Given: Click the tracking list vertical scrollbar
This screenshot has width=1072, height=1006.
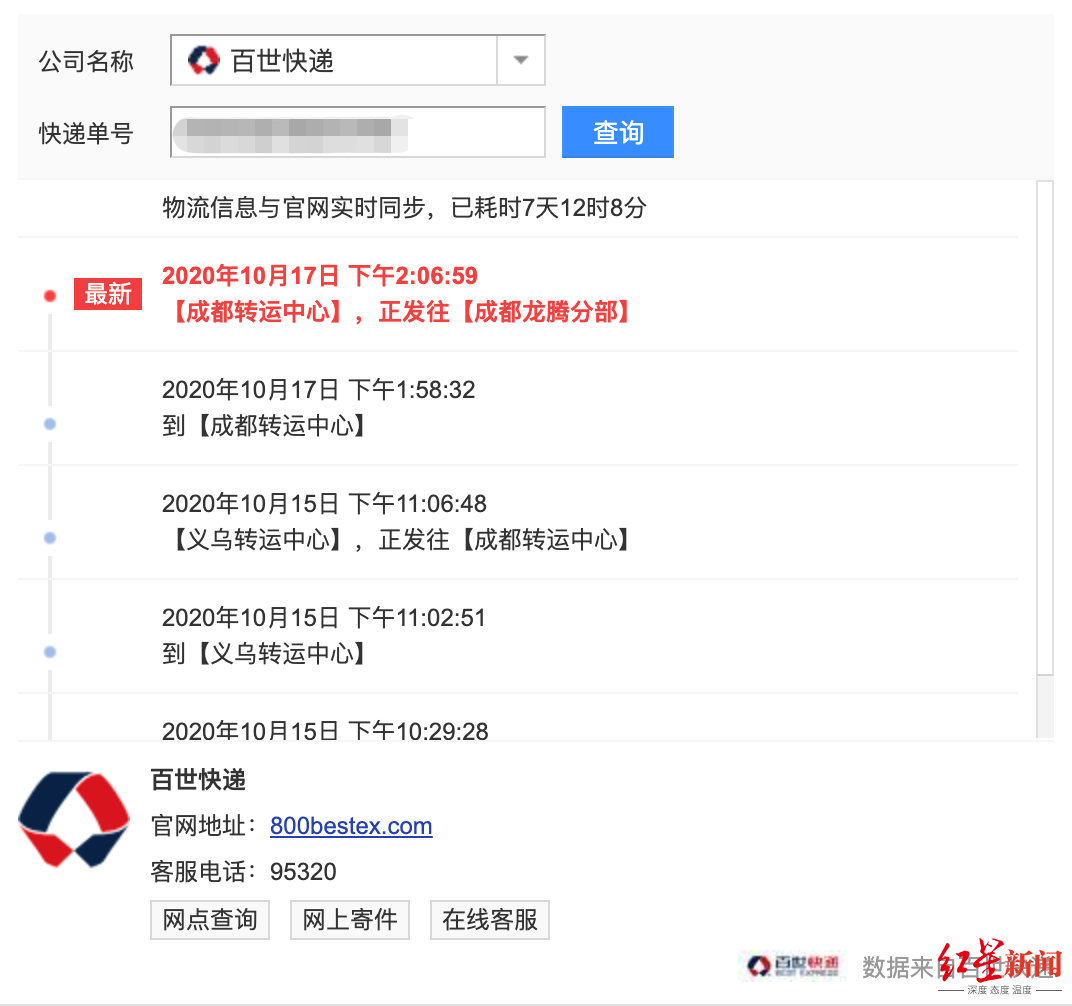Looking at the screenshot, I should (1045, 460).
